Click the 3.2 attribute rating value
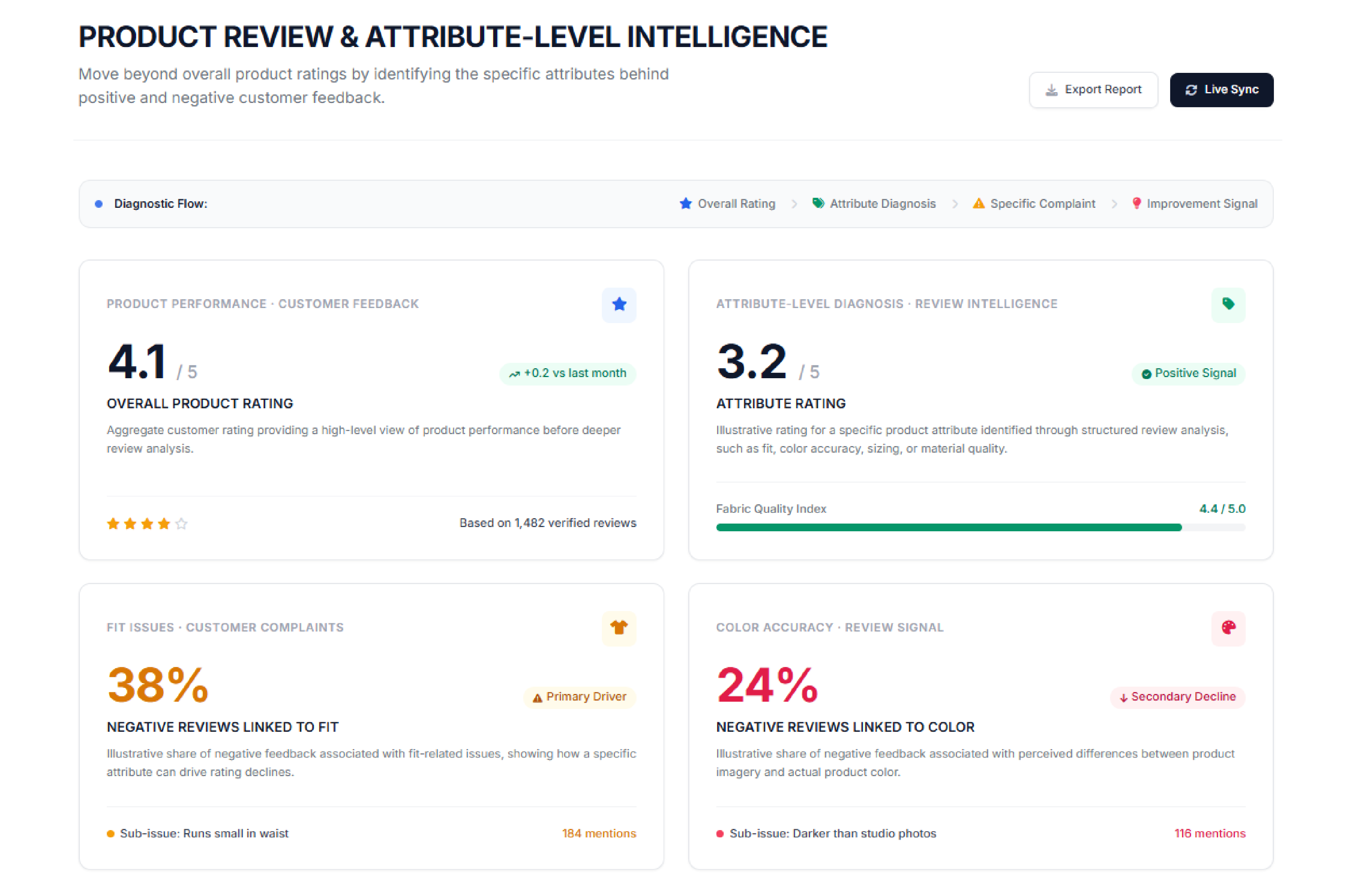 click(751, 361)
